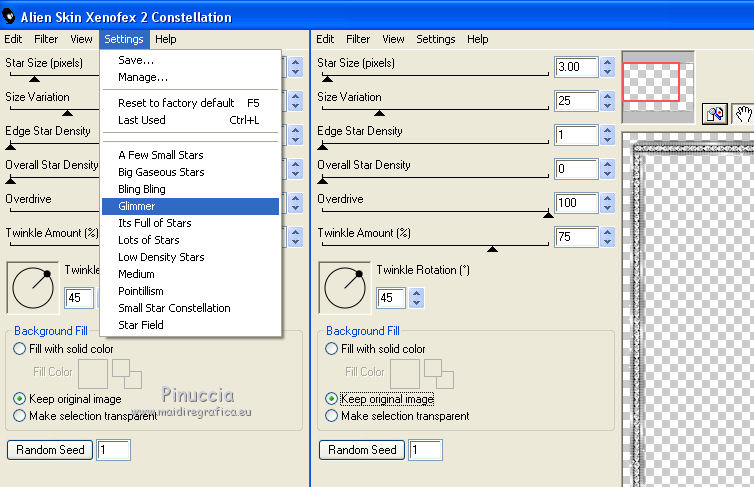Image resolution: width=754 pixels, height=487 pixels.
Task: Open the Filter menu in right panel
Action: [358, 39]
